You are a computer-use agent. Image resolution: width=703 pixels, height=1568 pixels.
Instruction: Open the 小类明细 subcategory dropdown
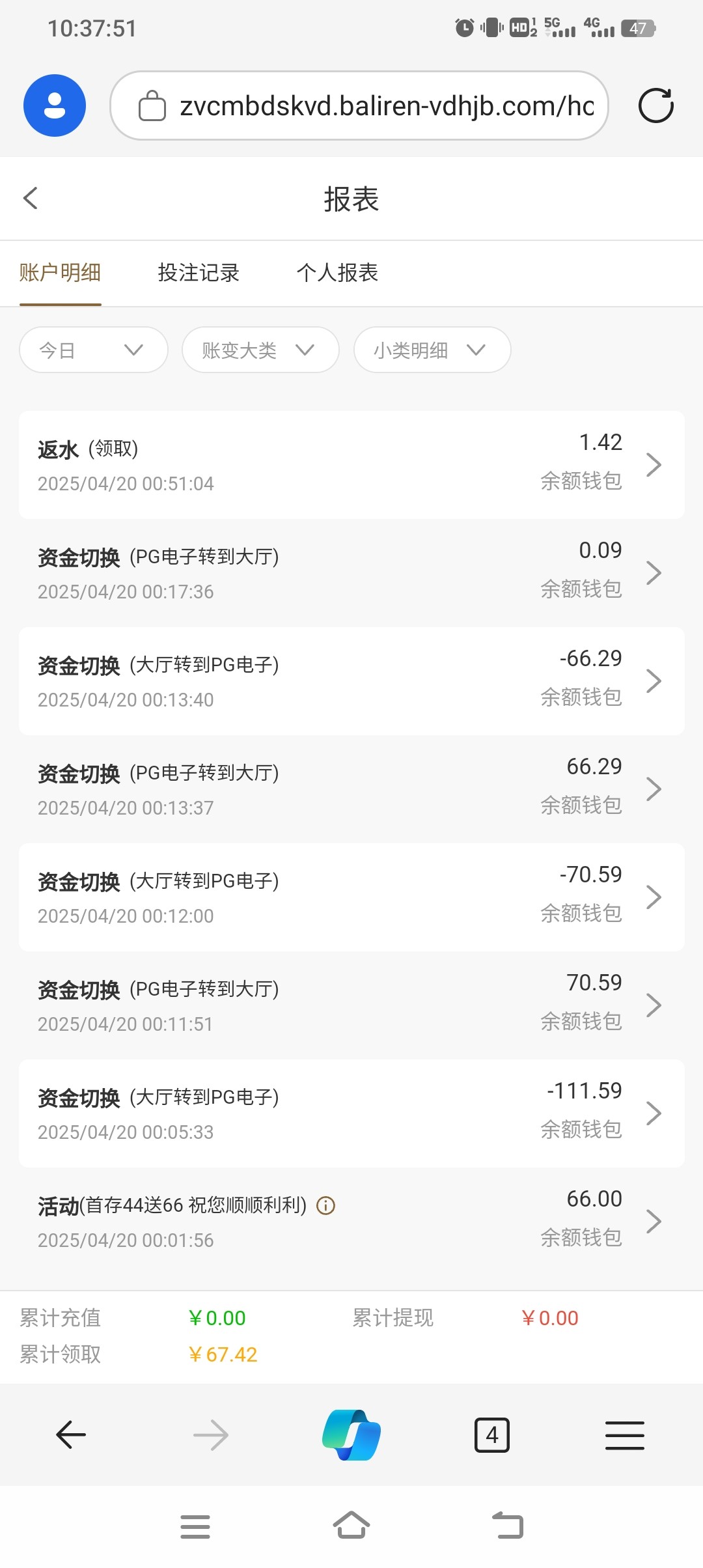click(x=432, y=350)
